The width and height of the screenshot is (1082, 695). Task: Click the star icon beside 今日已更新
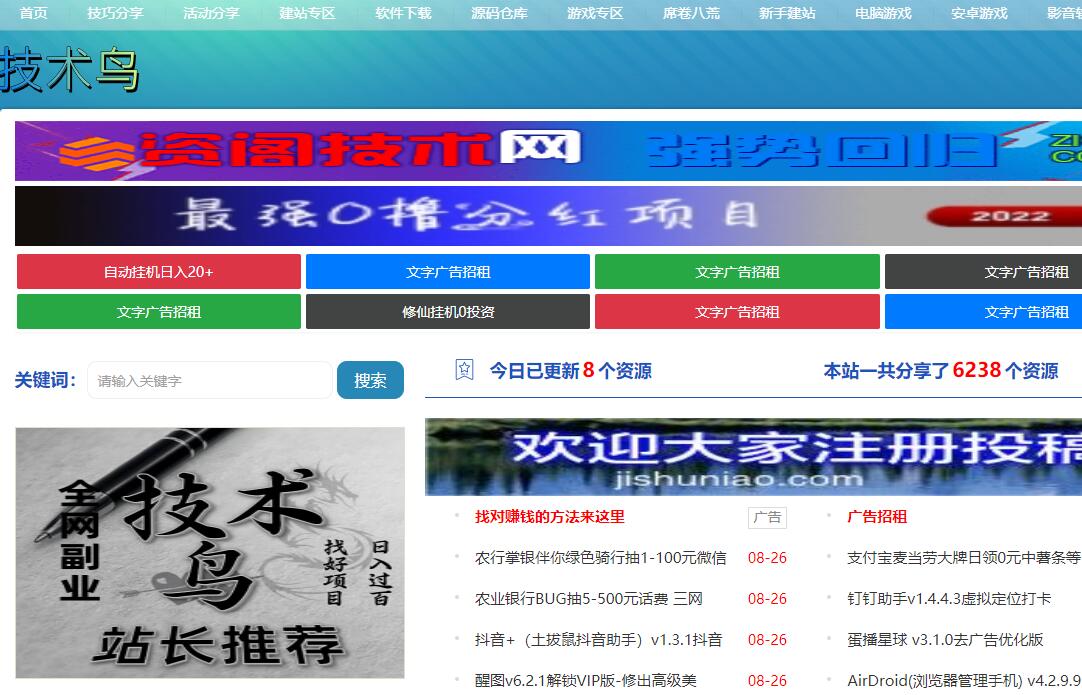tap(464, 370)
